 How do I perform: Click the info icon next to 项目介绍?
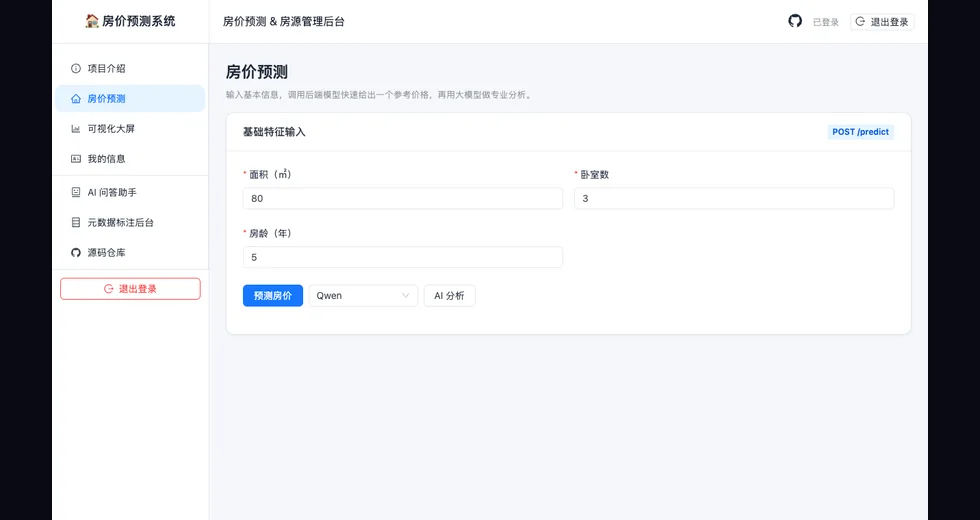tap(76, 68)
